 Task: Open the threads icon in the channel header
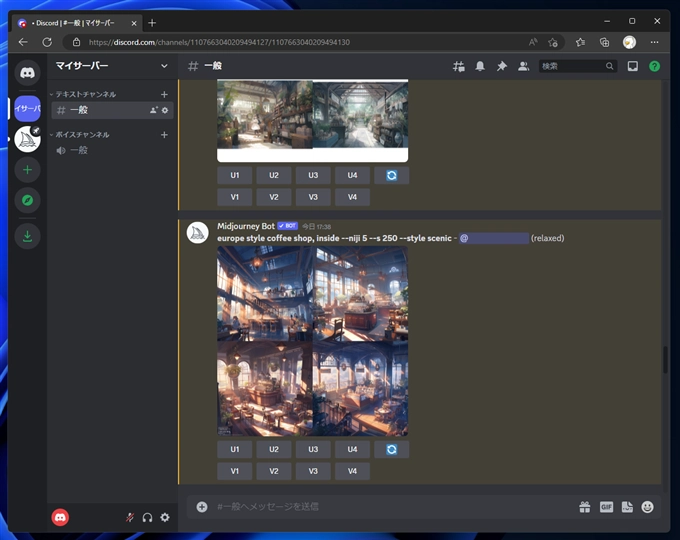pyautogui.click(x=458, y=66)
